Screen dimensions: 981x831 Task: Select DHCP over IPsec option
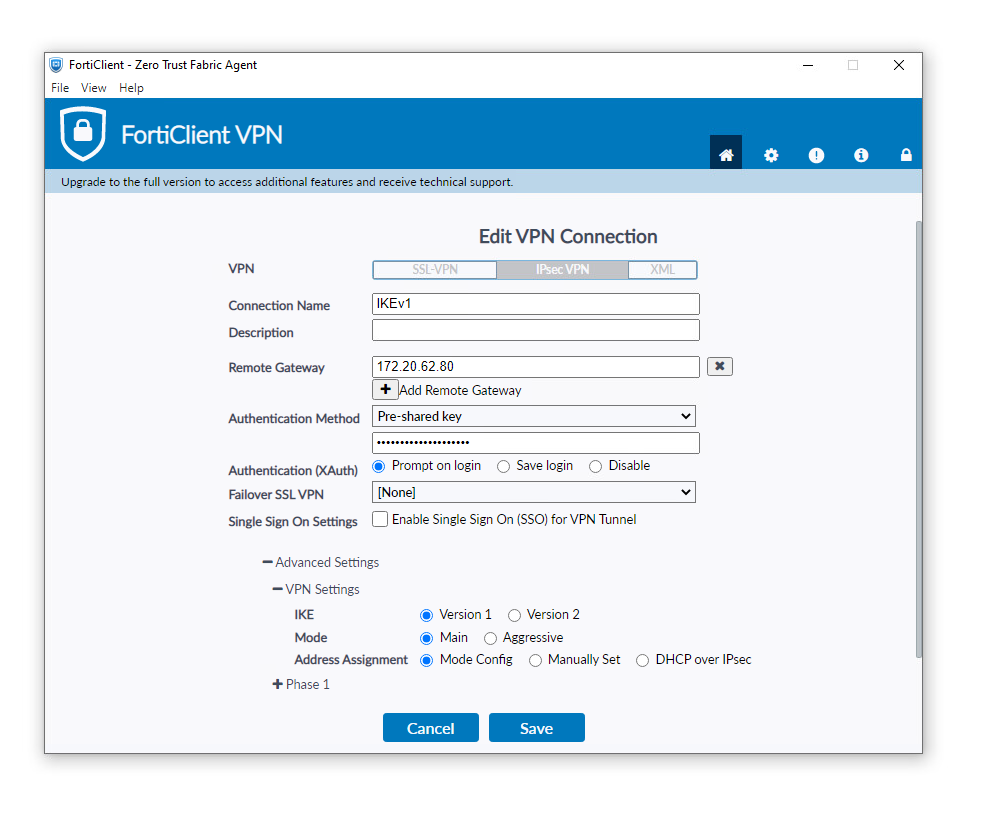click(642, 661)
